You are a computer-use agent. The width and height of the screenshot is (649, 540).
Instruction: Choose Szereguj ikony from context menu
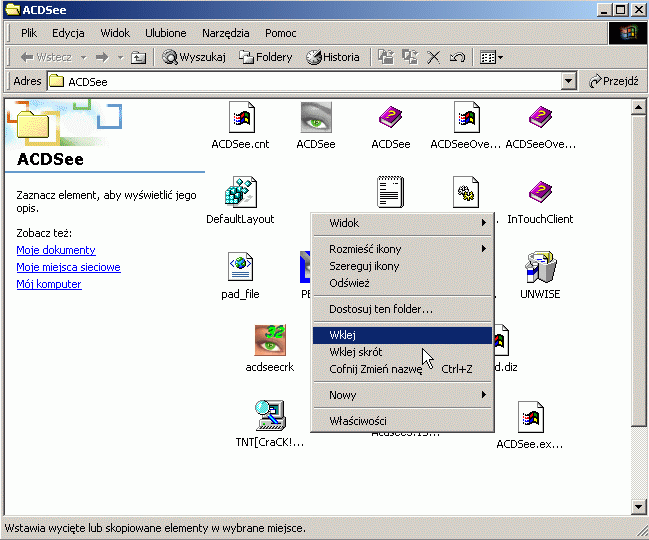[403, 266]
